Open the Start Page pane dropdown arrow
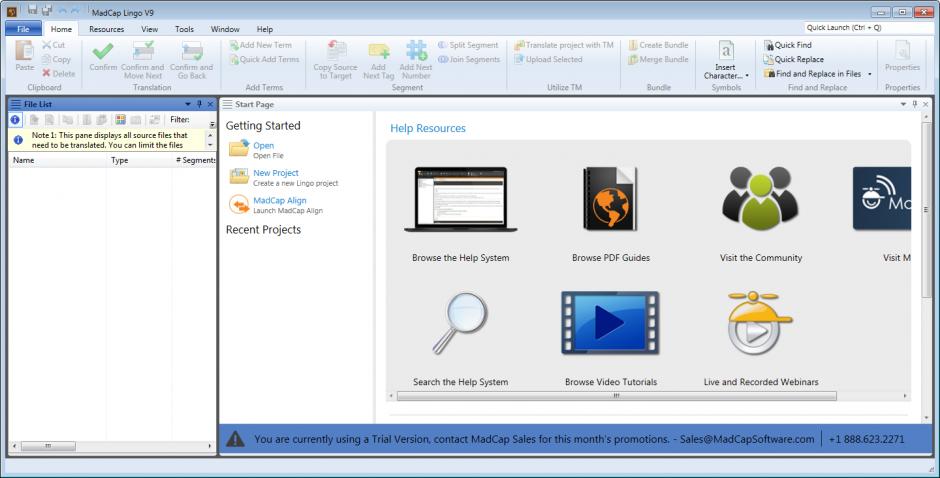This screenshot has width=940, height=478. (x=903, y=104)
